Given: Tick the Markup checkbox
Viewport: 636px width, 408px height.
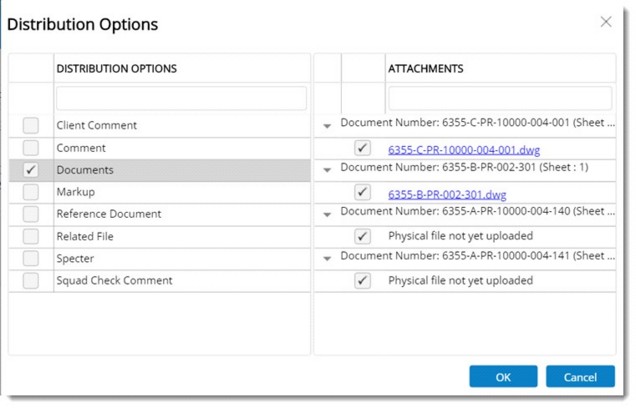Looking at the screenshot, I should click(31, 192).
